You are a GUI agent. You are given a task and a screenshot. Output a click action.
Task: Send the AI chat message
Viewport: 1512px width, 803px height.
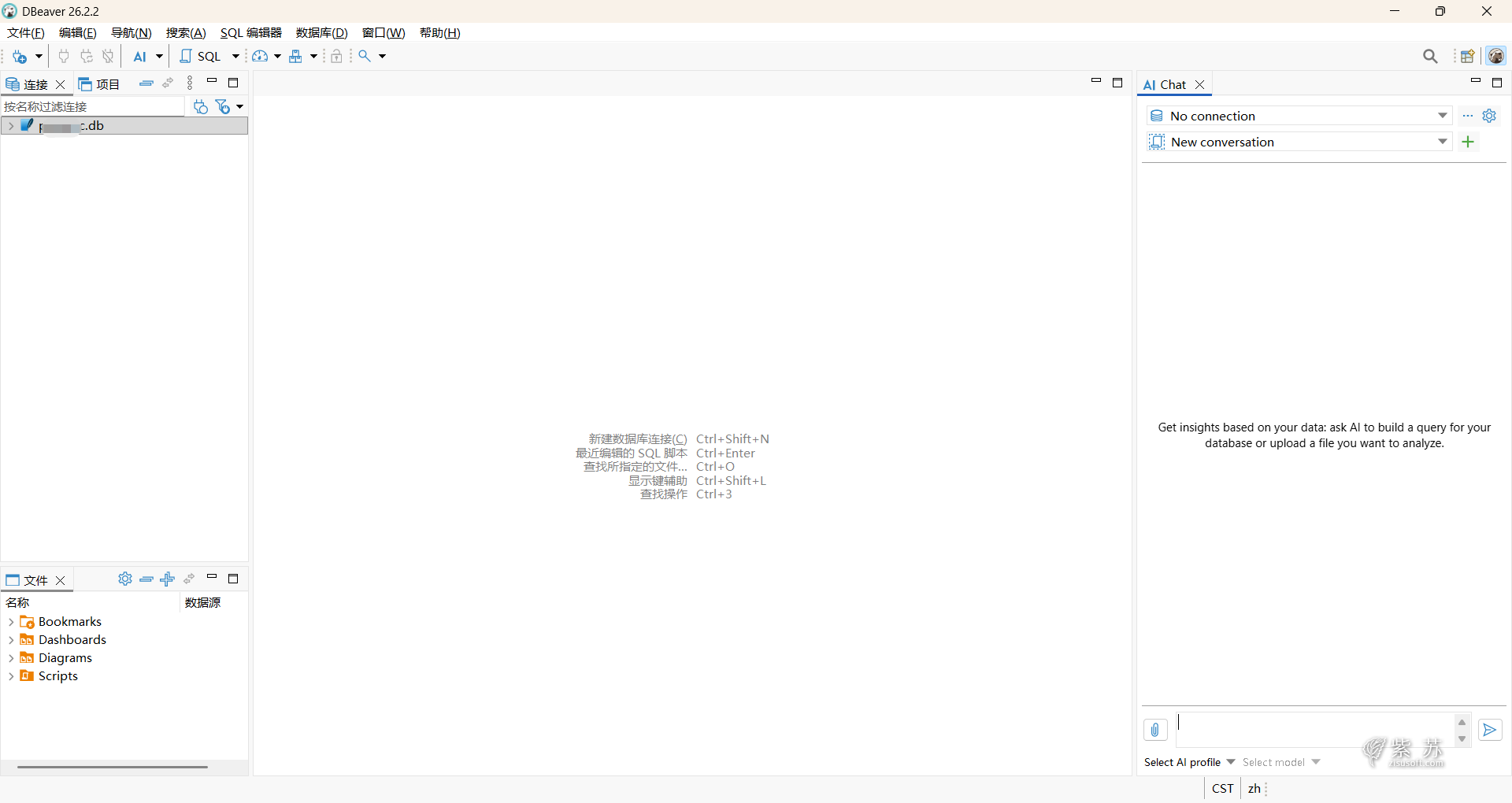[x=1490, y=730]
